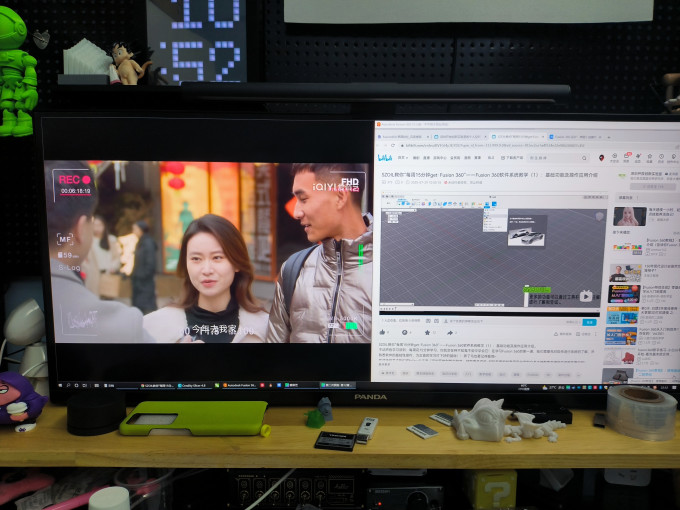The width and height of the screenshot is (680, 510).
Task: Like the video with the thumbs-up icon
Action: tap(383, 333)
